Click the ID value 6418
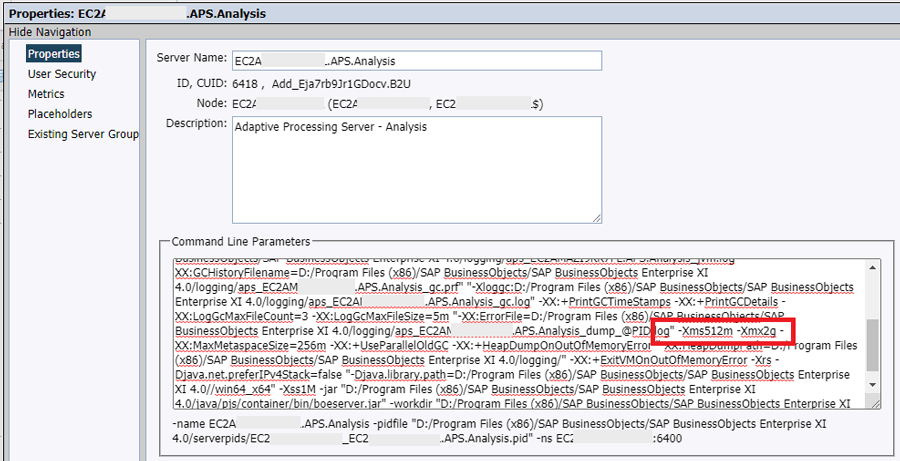Viewport: 900px width, 461px height. (x=245, y=84)
